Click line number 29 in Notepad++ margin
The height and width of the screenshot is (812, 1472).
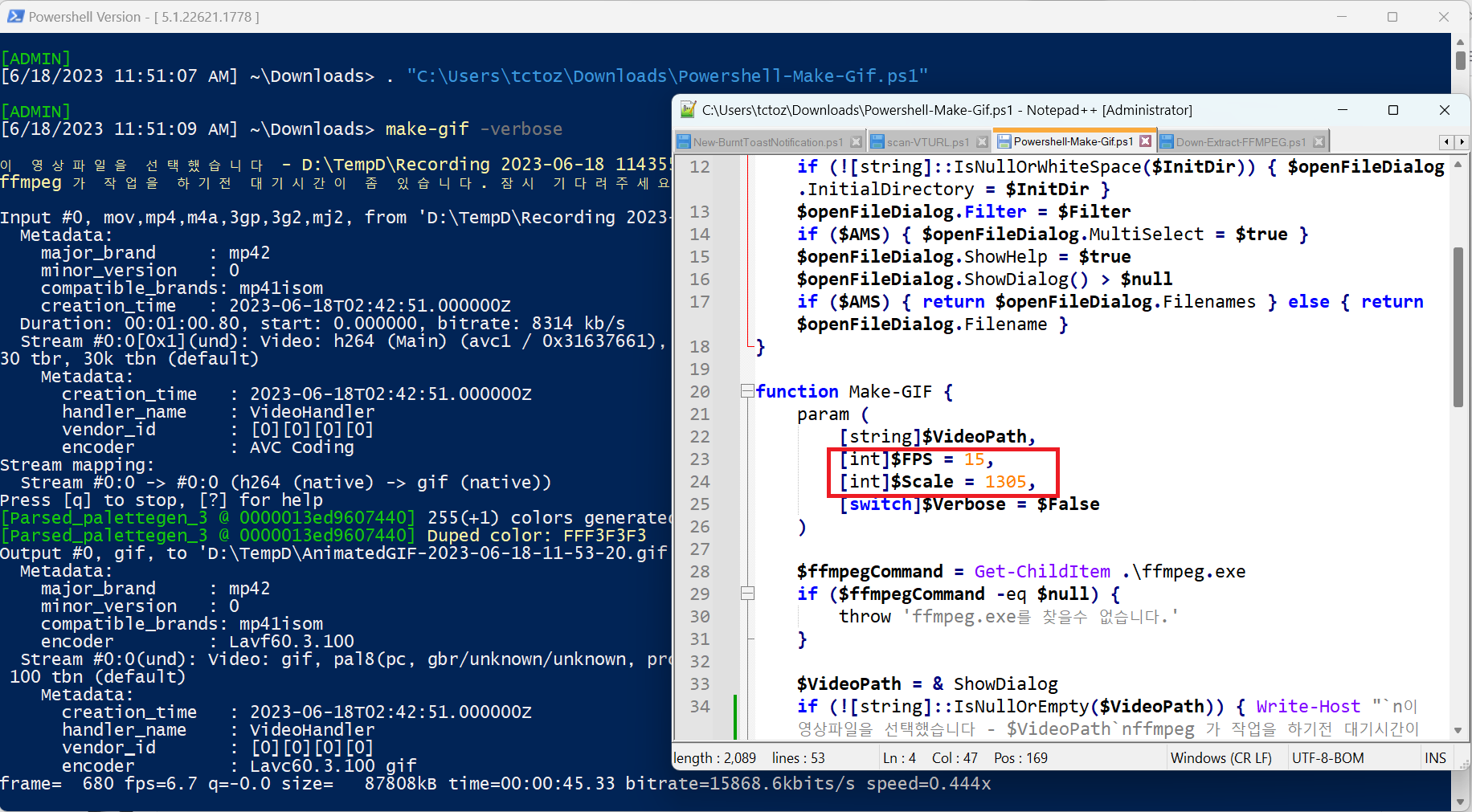tap(700, 594)
